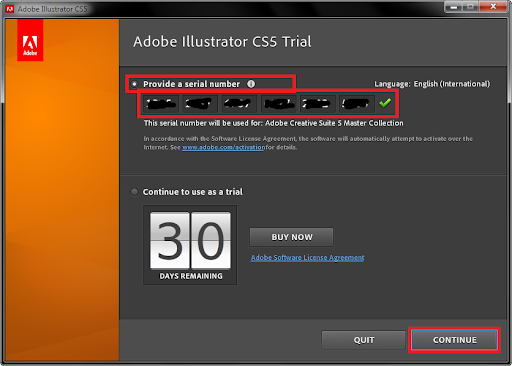Click the first serial number field

(161, 104)
